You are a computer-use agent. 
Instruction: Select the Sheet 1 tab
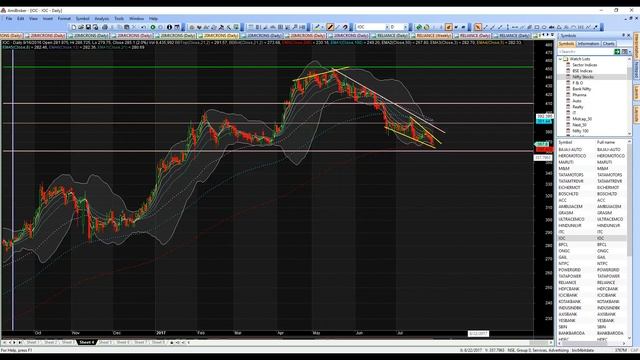(32, 342)
